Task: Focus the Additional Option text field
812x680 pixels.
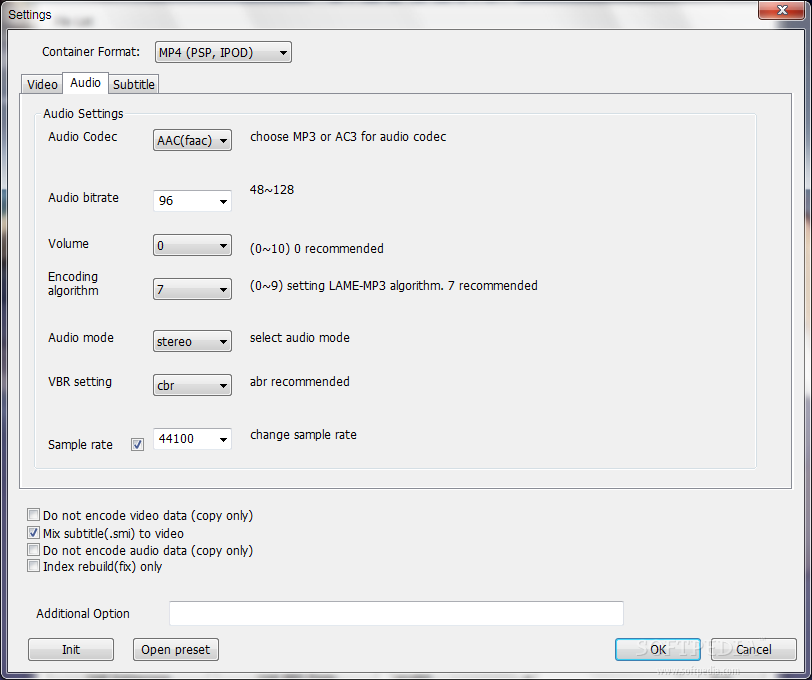Action: (396, 613)
